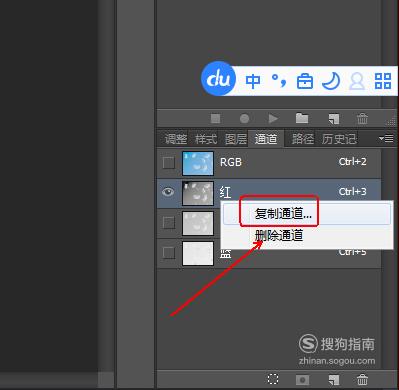
Task: Choose 删除通道 from context menu
Action: coord(307,236)
